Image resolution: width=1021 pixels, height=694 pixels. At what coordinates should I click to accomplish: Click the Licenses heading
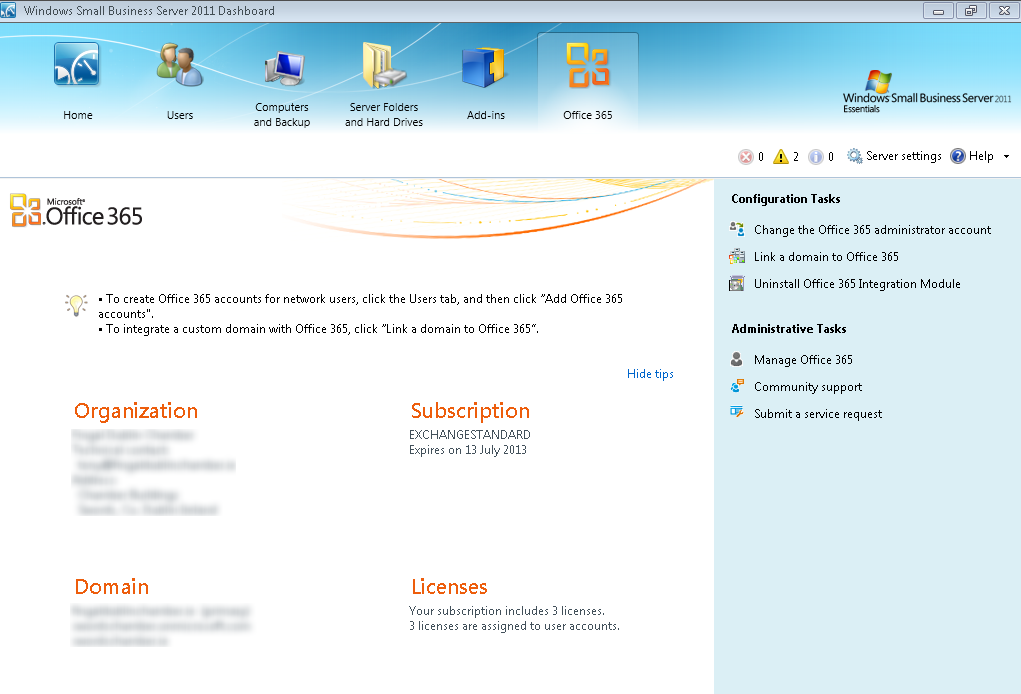click(x=449, y=587)
